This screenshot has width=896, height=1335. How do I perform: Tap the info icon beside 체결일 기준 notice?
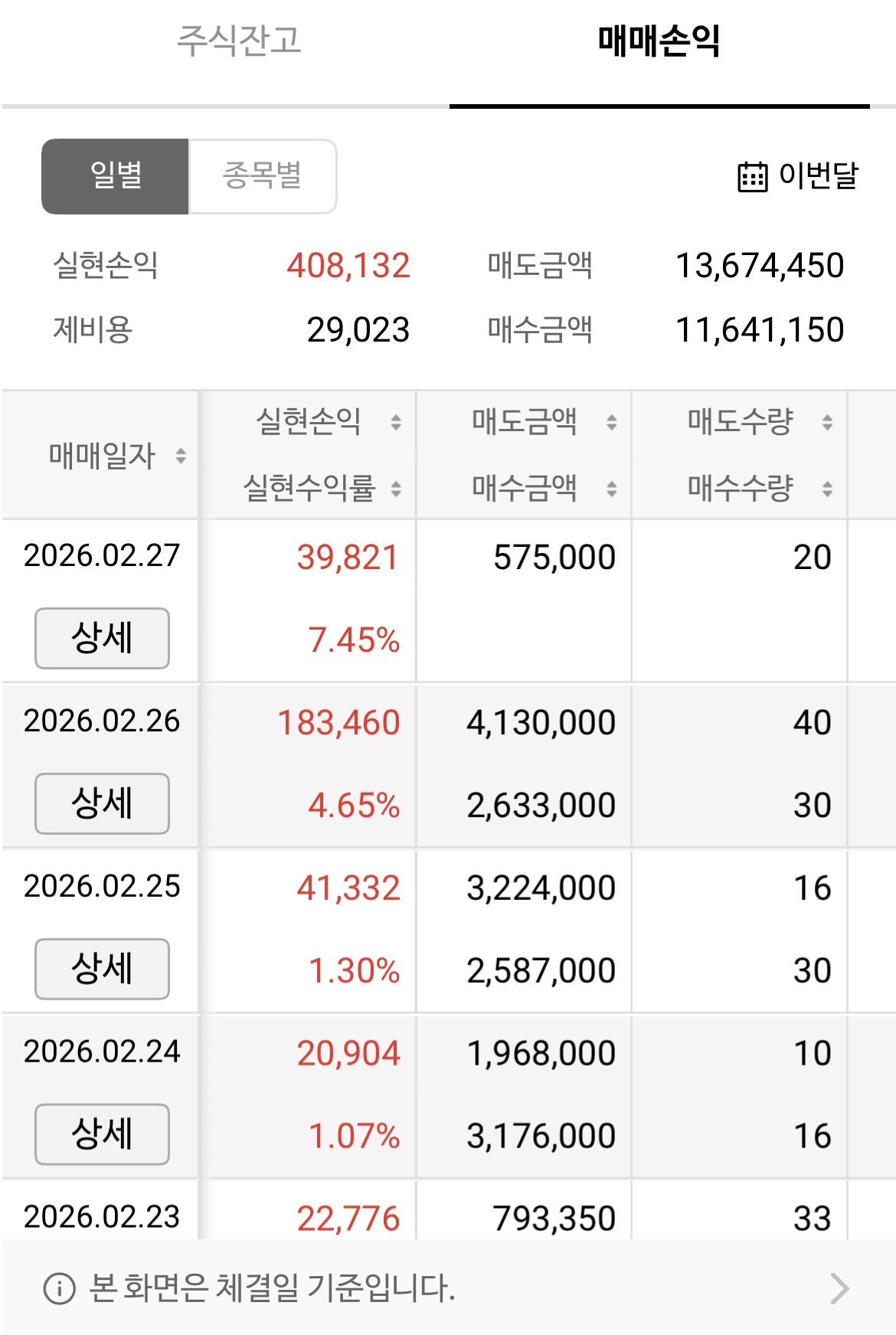point(59,1288)
